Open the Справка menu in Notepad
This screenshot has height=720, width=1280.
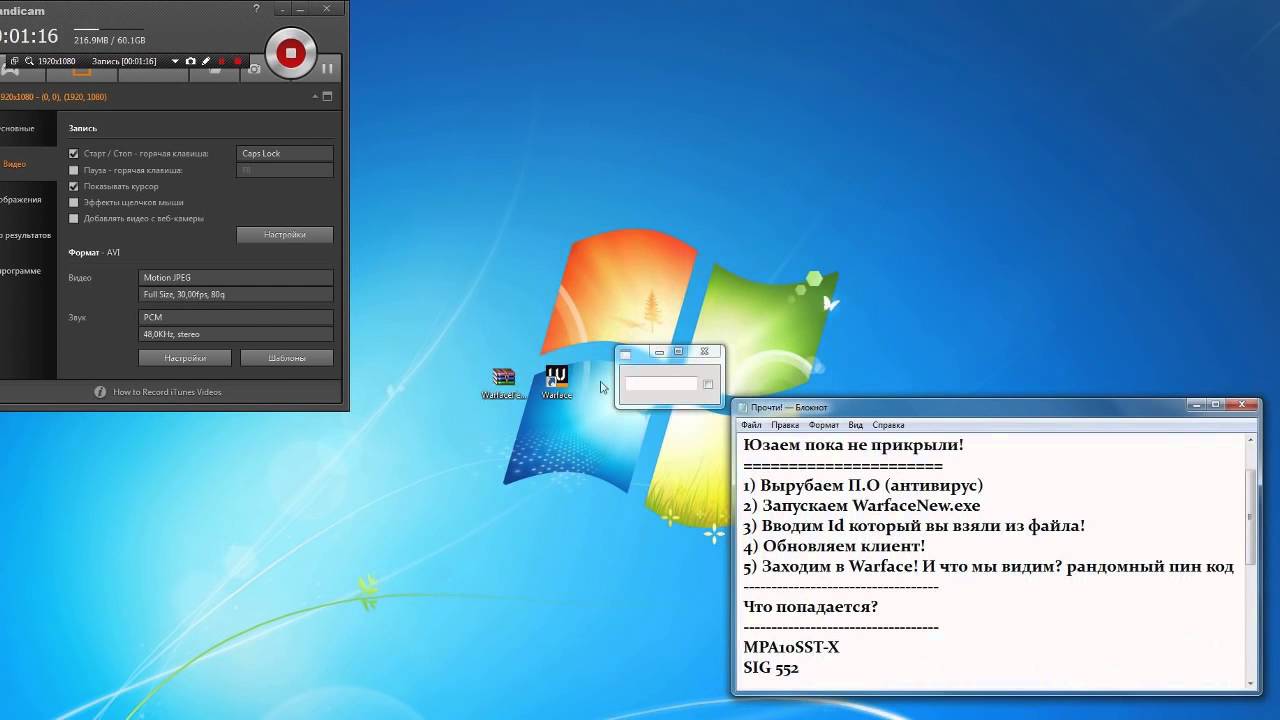[x=888, y=425]
